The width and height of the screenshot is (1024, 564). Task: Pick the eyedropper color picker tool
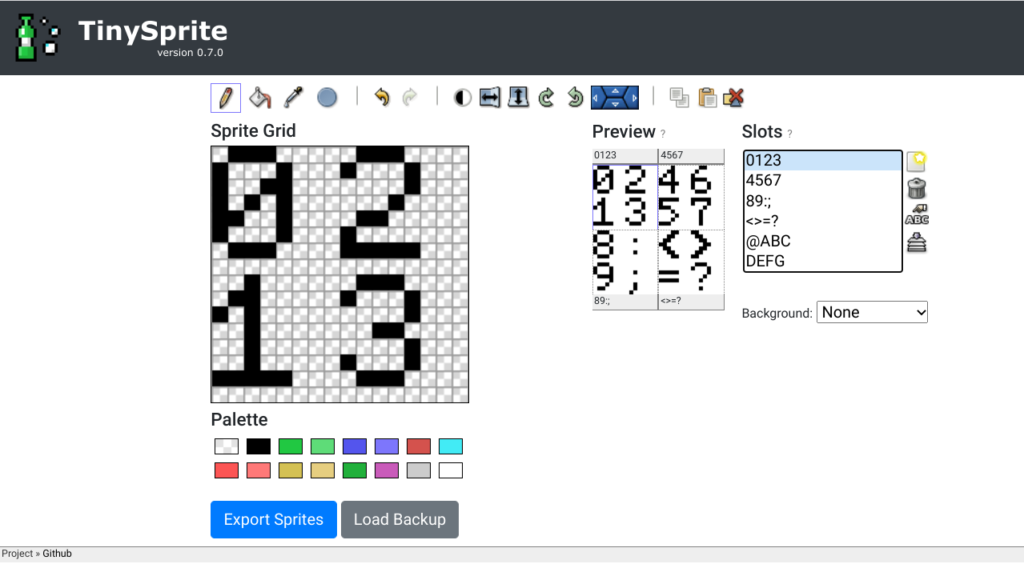293,97
